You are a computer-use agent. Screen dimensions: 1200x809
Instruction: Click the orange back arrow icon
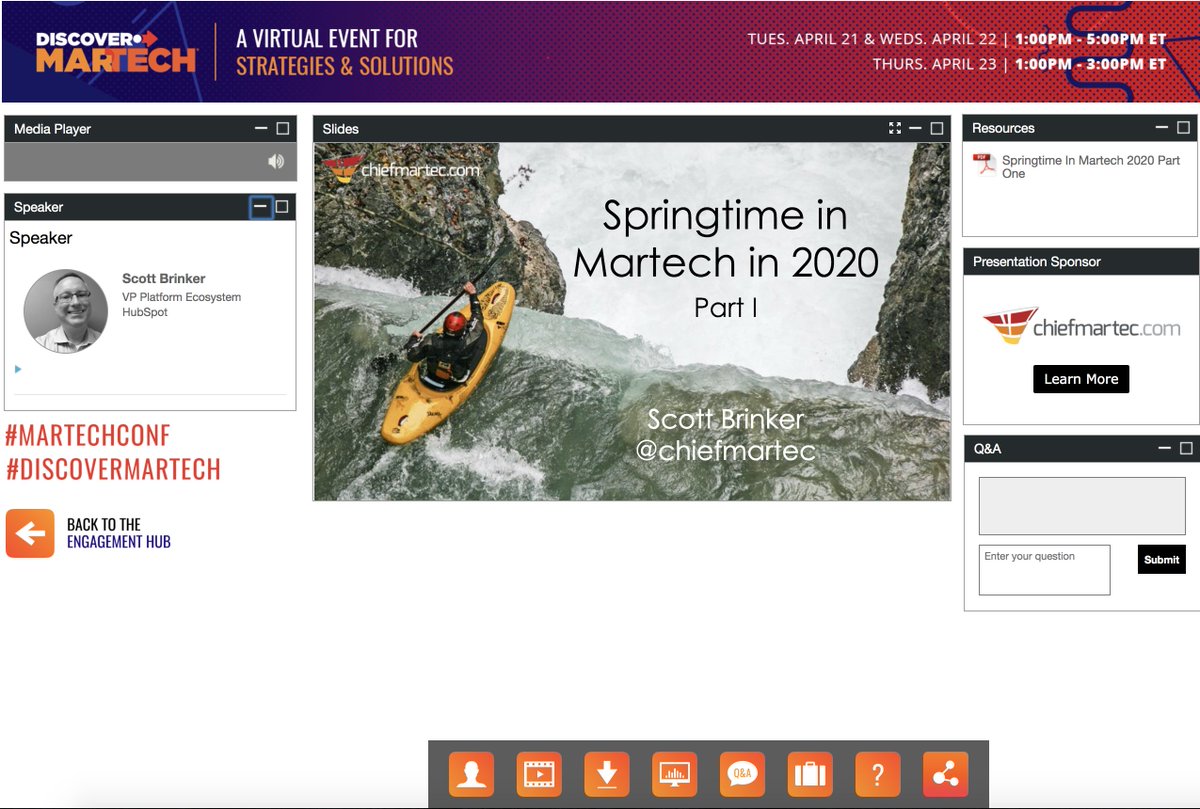[x=30, y=533]
